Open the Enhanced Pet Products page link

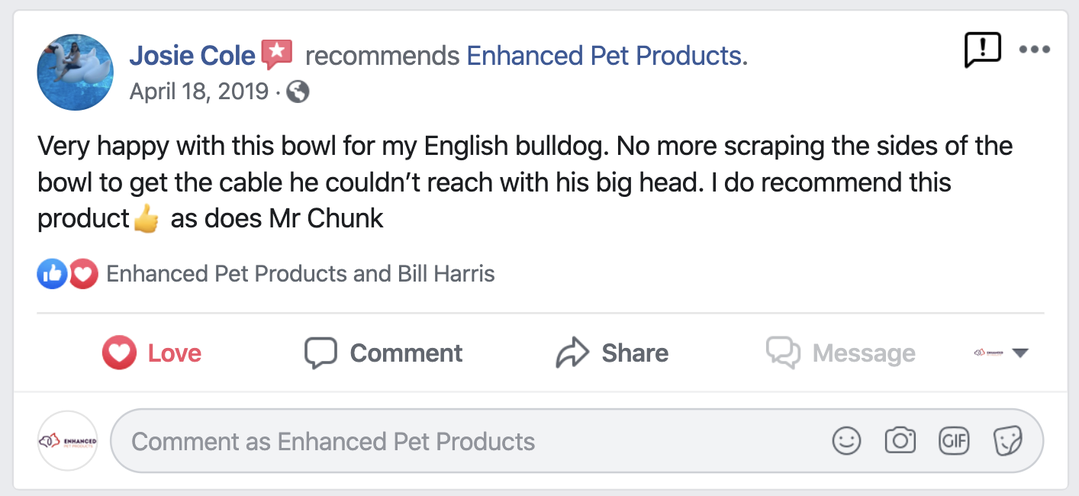[607, 56]
